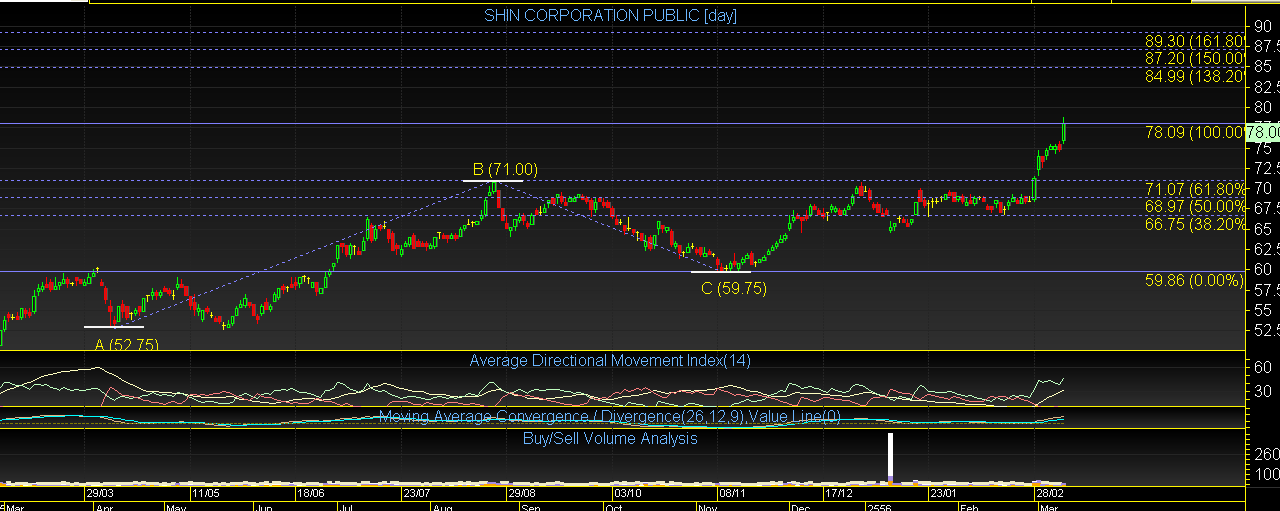
Task: Click the 80 price axis label
Action: point(1261,108)
